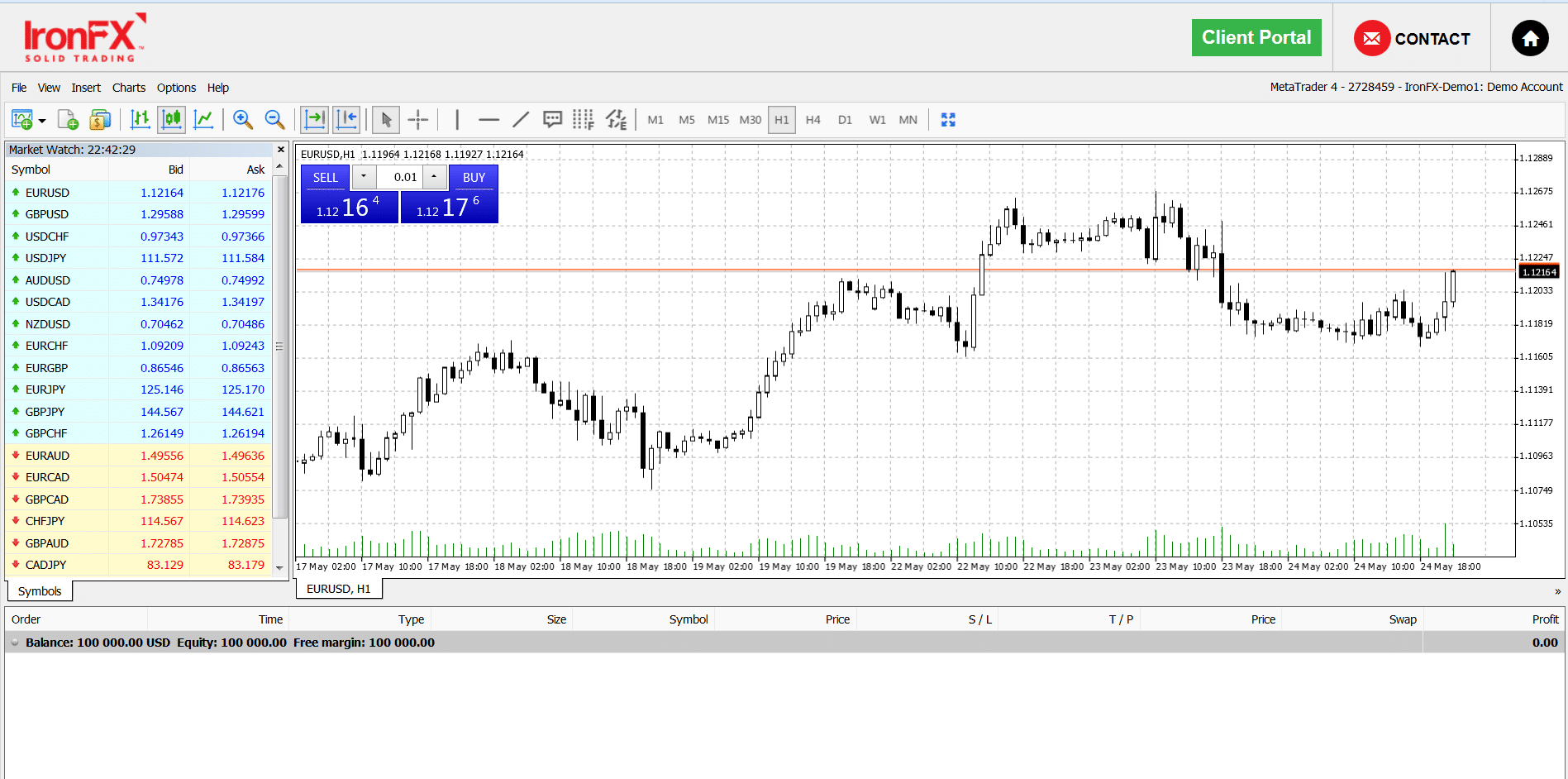Collapse the Balance row expander
Viewport: 1568px width, 779px height.
(15, 643)
